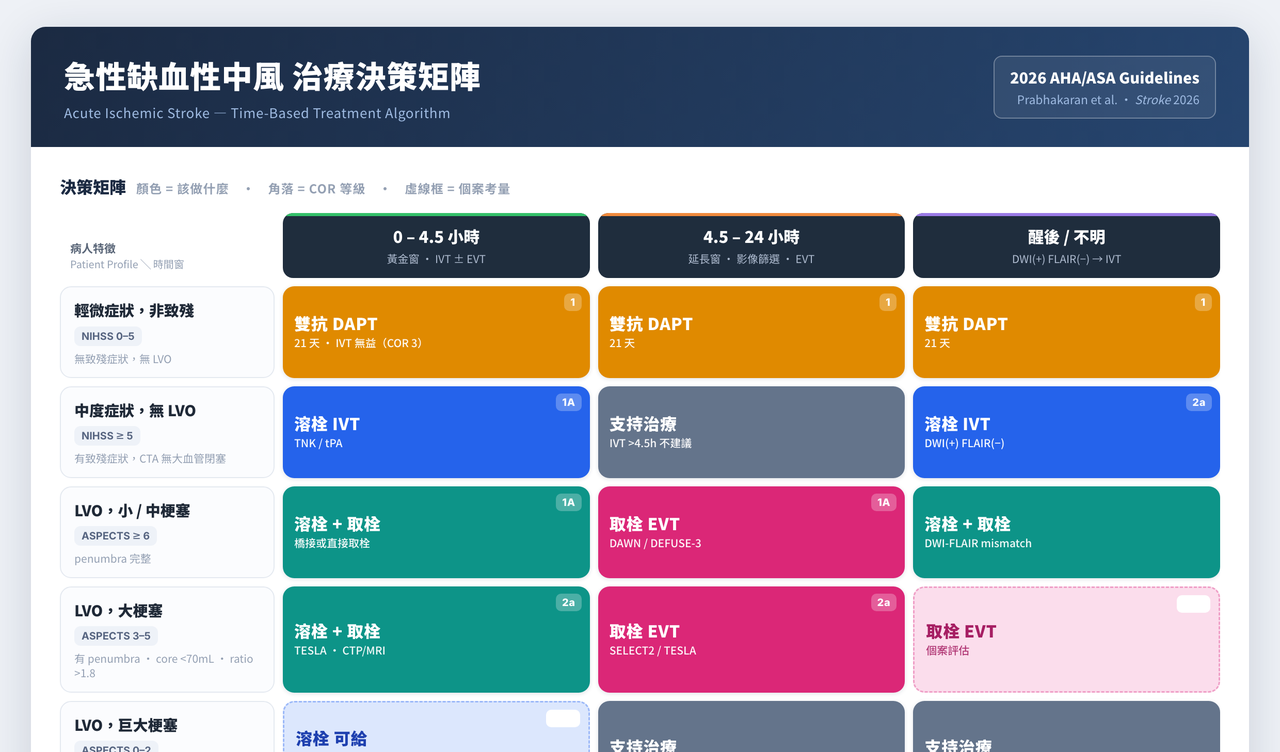Image resolution: width=1280 pixels, height=752 pixels.
Task: Open the 取栓 EVT DAWN / DEFUSE-3 card
Action: (x=751, y=532)
